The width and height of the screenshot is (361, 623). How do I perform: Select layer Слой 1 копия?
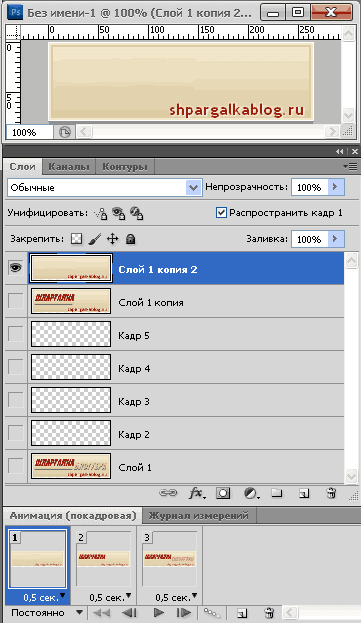pos(185,301)
